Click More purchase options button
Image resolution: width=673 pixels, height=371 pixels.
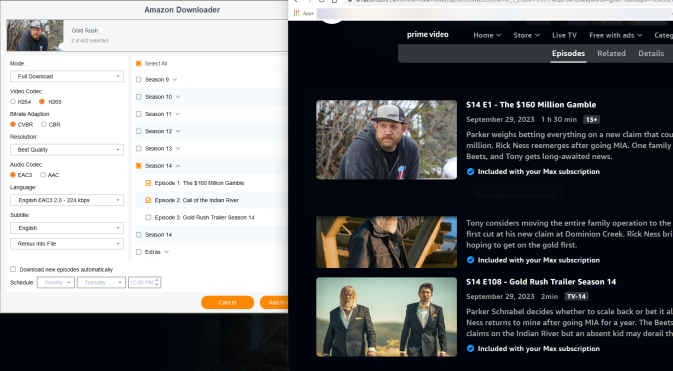pyautogui.click(x=515, y=195)
